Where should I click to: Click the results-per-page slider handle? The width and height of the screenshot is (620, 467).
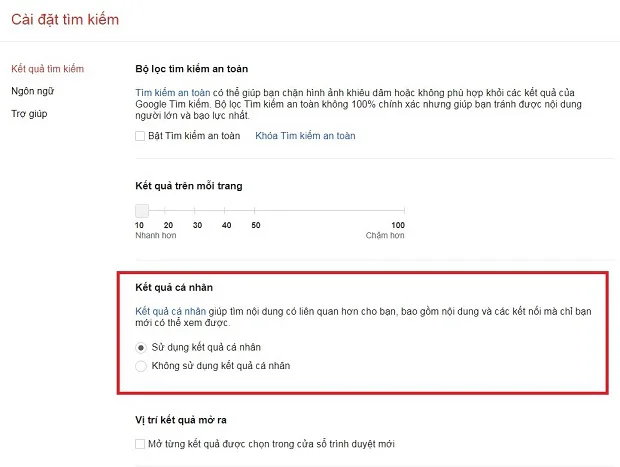[x=142, y=211]
